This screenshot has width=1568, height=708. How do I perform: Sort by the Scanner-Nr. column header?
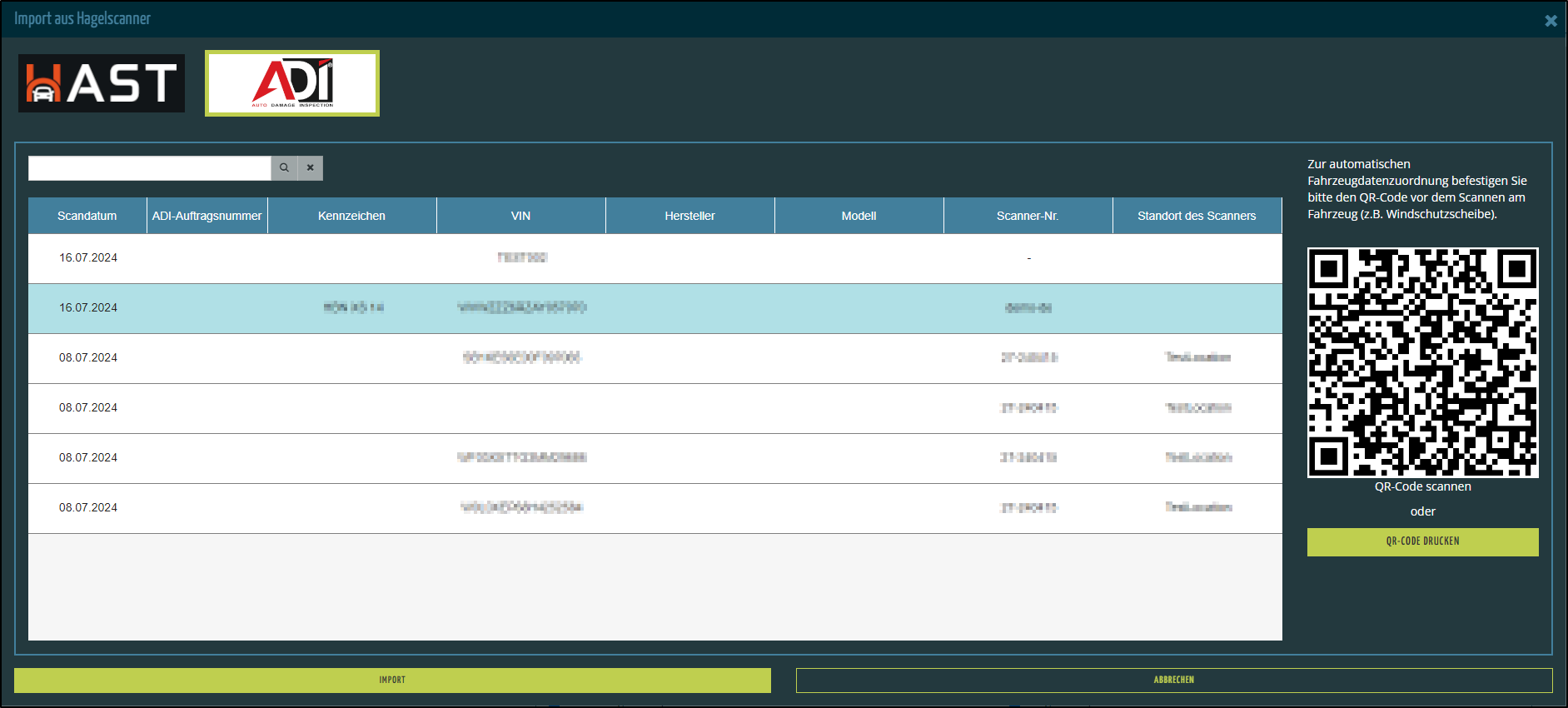coord(1028,216)
